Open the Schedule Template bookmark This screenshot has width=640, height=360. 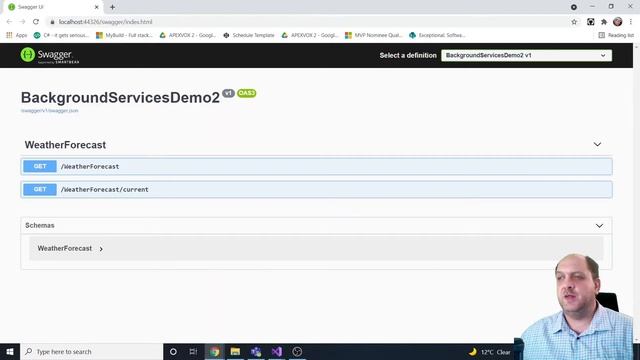[x=249, y=36]
